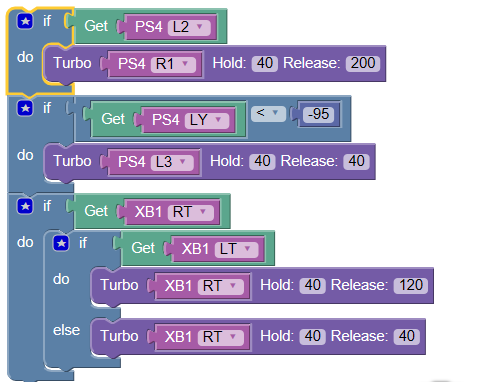Edit the -95 number field
The width and height of the screenshot is (480, 382).
pos(319,114)
